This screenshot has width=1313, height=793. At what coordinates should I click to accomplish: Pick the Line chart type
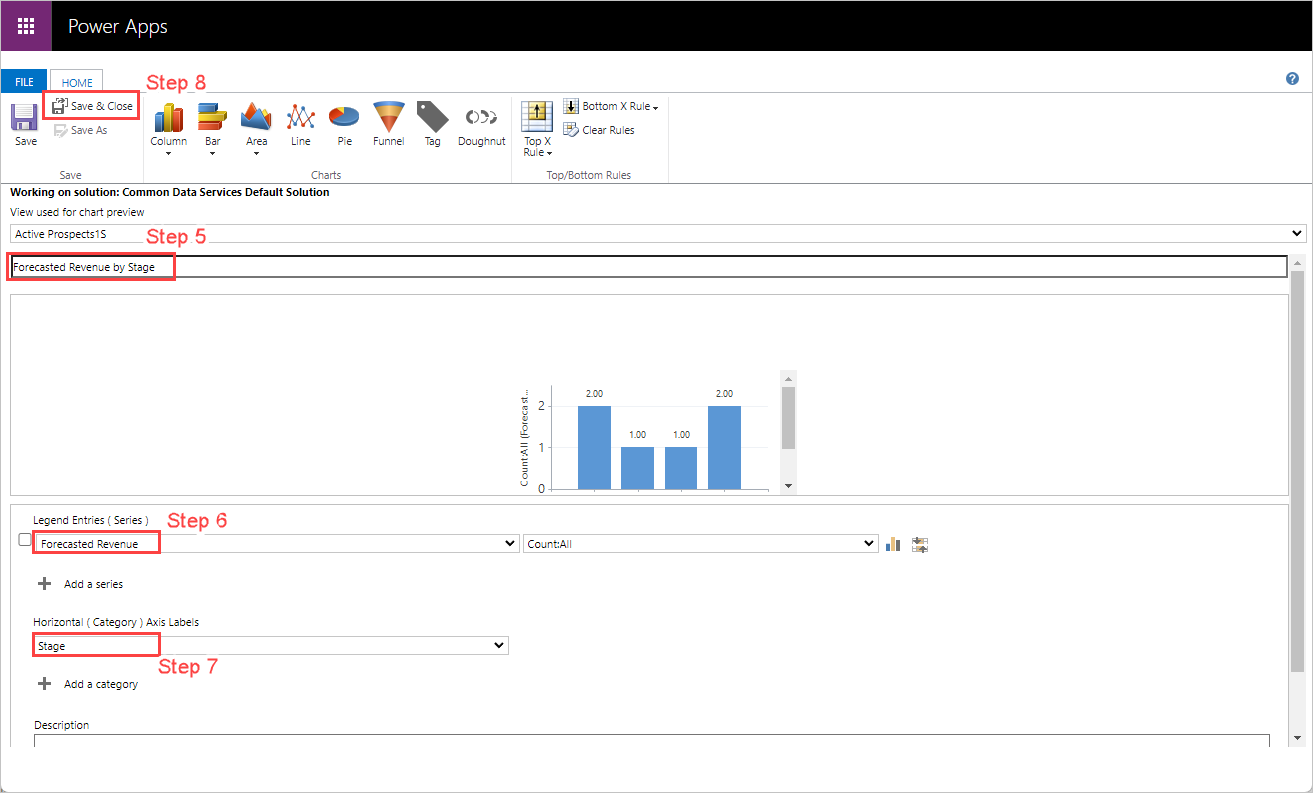(300, 122)
